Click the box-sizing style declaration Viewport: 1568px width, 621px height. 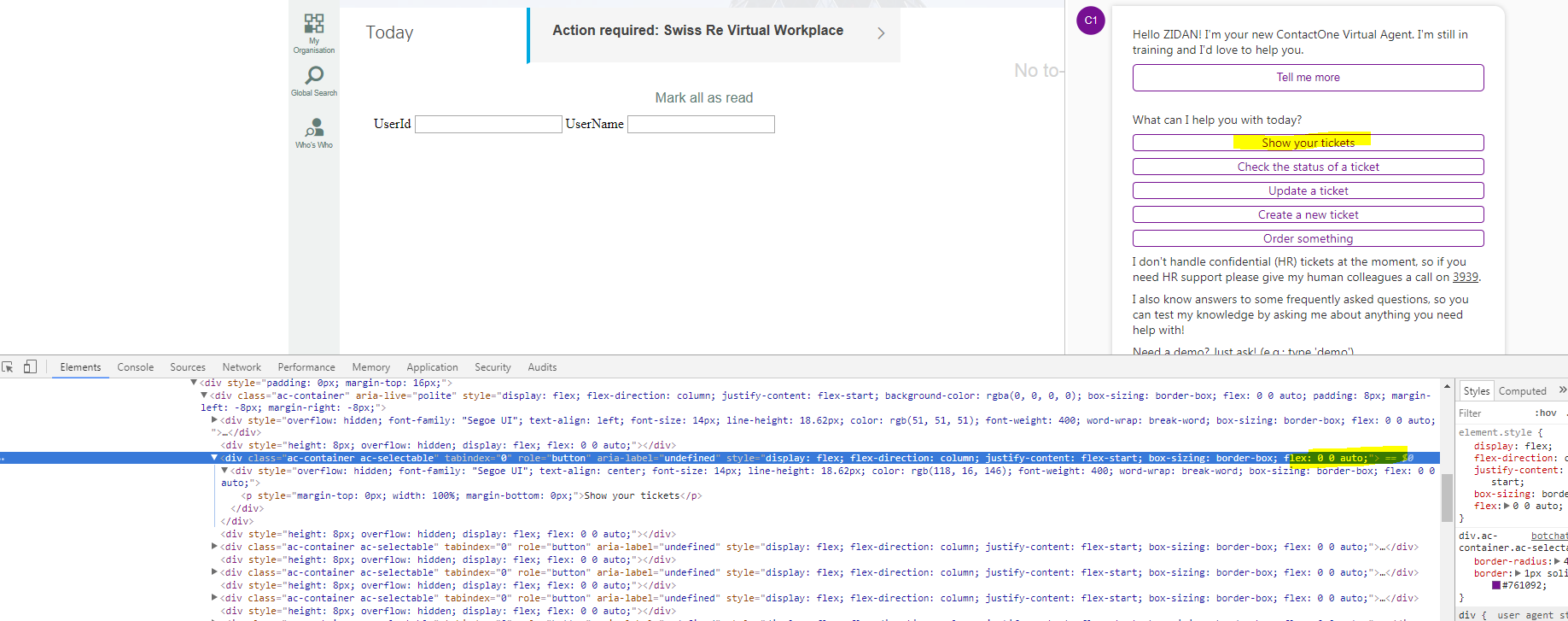pyautogui.click(x=1520, y=494)
